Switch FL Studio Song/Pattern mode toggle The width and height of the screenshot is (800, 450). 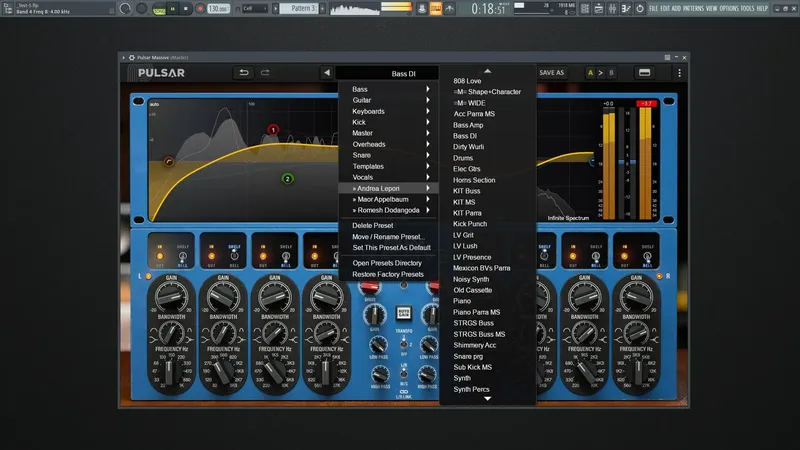pyautogui.click(x=159, y=9)
